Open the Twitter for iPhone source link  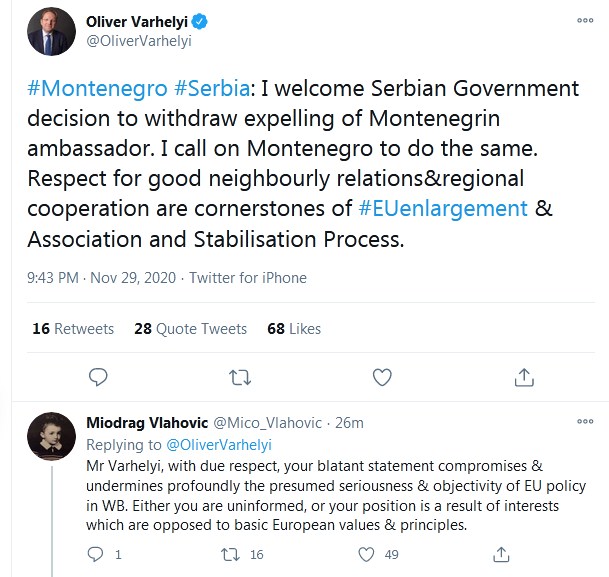click(248, 278)
